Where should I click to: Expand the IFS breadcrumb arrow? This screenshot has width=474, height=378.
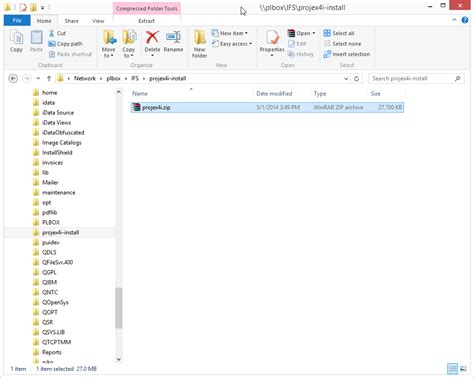click(144, 79)
